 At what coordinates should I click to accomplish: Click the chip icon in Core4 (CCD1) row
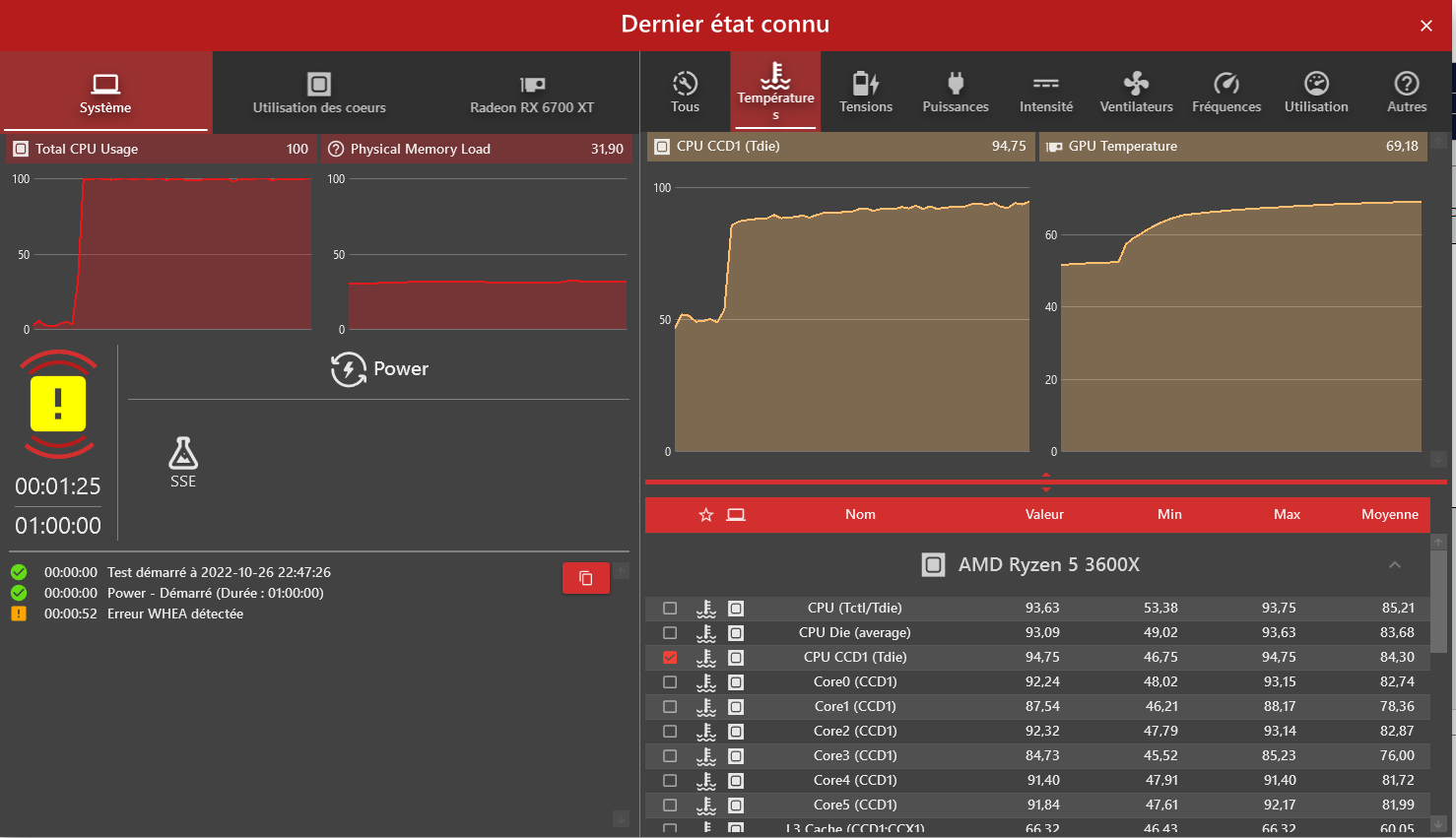point(736,781)
